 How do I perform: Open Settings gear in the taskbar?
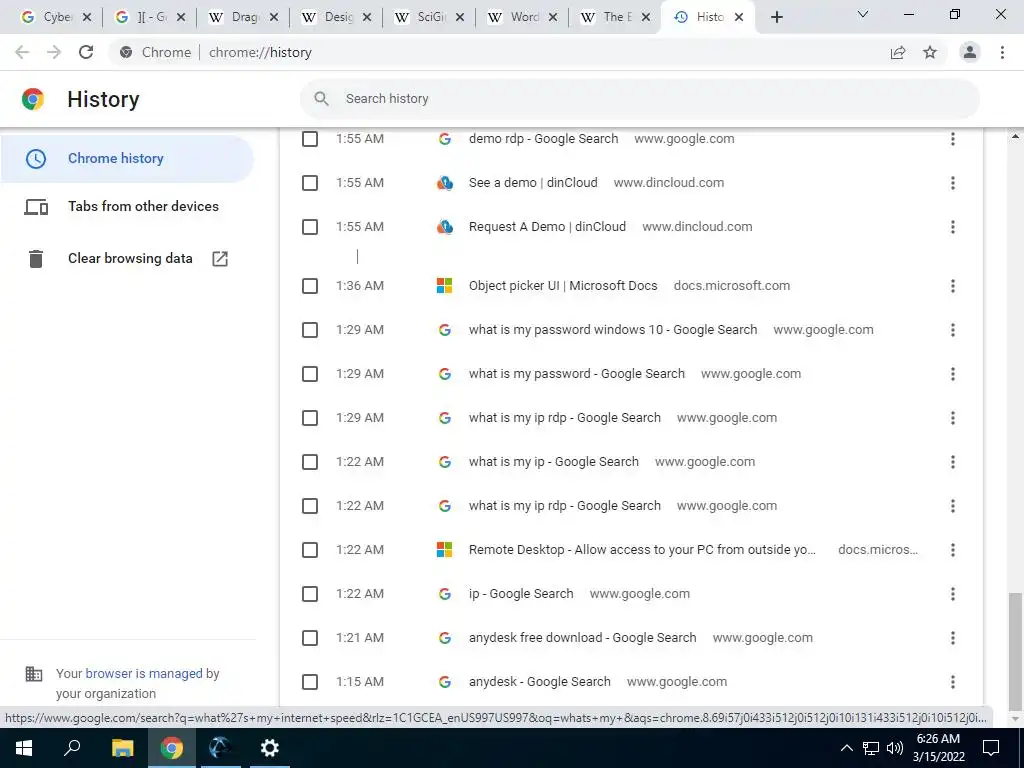(x=270, y=748)
